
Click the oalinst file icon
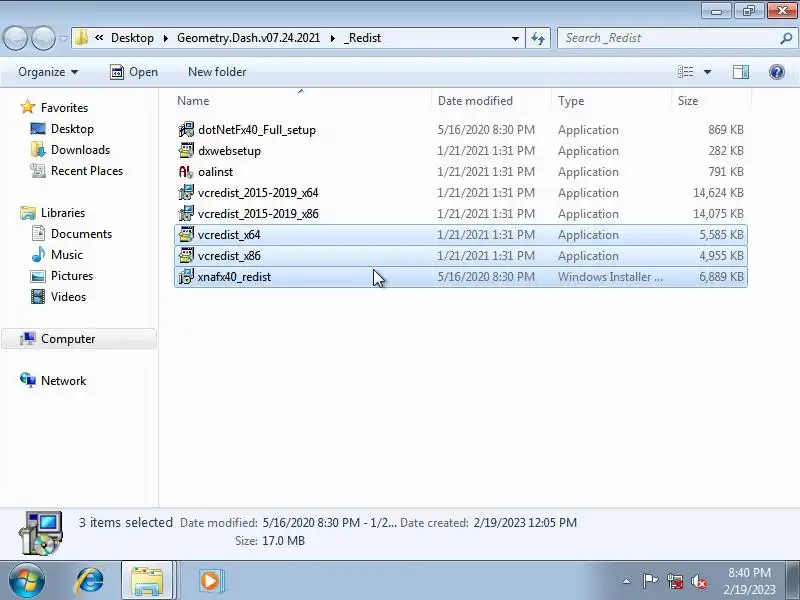(x=186, y=171)
